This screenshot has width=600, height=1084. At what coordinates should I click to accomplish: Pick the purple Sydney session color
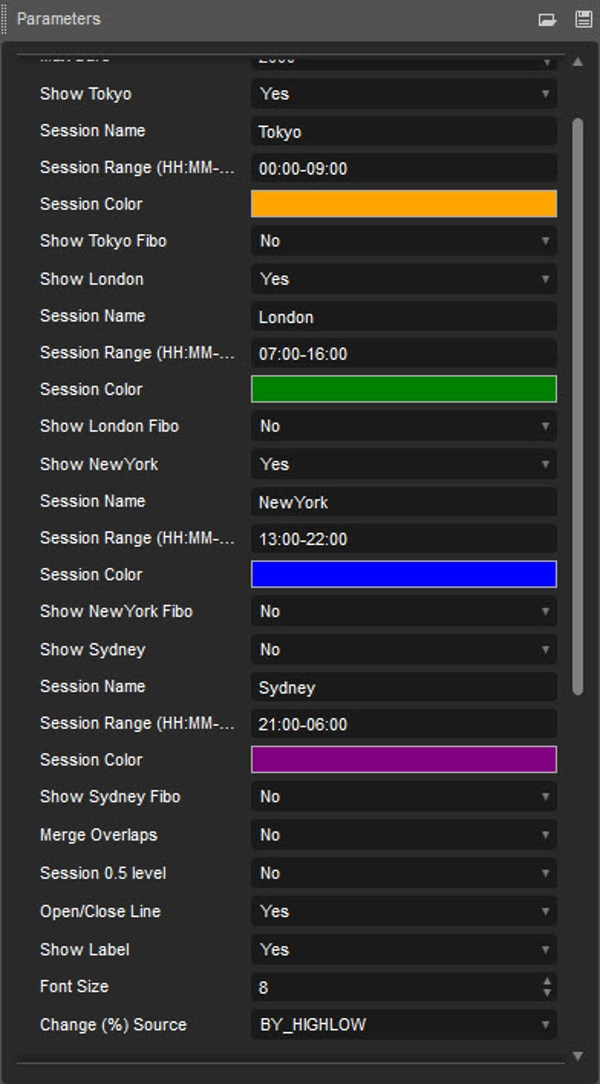404,760
